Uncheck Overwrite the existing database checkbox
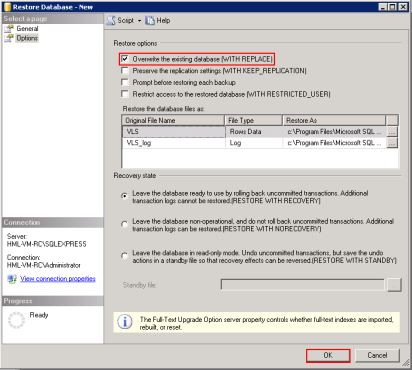This screenshot has width=412, height=370. tap(125, 59)
